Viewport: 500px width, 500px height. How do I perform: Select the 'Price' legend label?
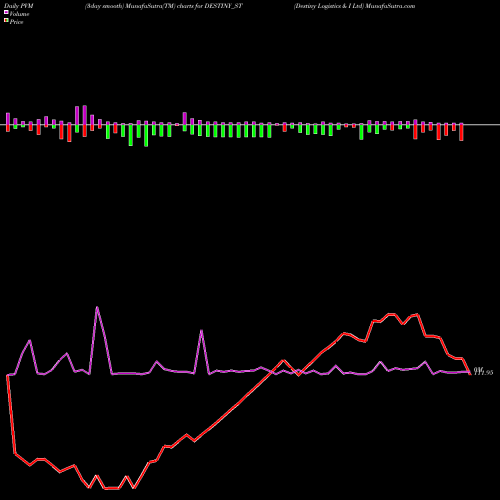tap(16, 22)
